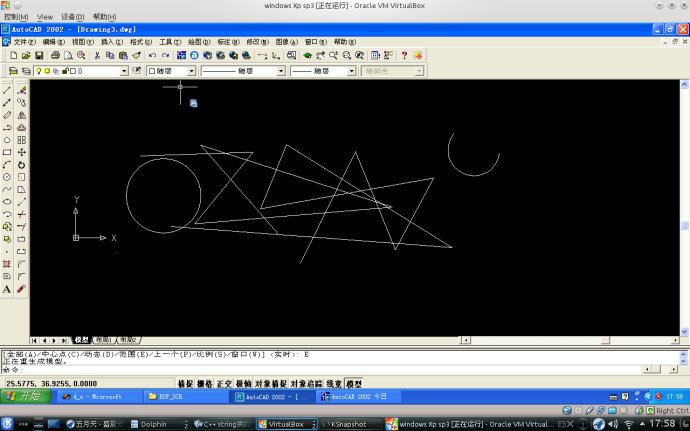Click the 命令 command line input
The width and height of the screenshot is (690, 431).
point(321,370)
